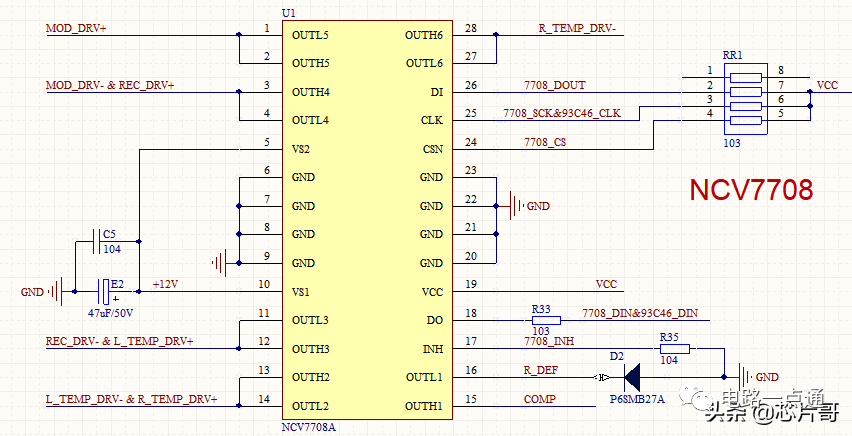
Task: Select the U1 designator
Action: [x=289, y=13]
